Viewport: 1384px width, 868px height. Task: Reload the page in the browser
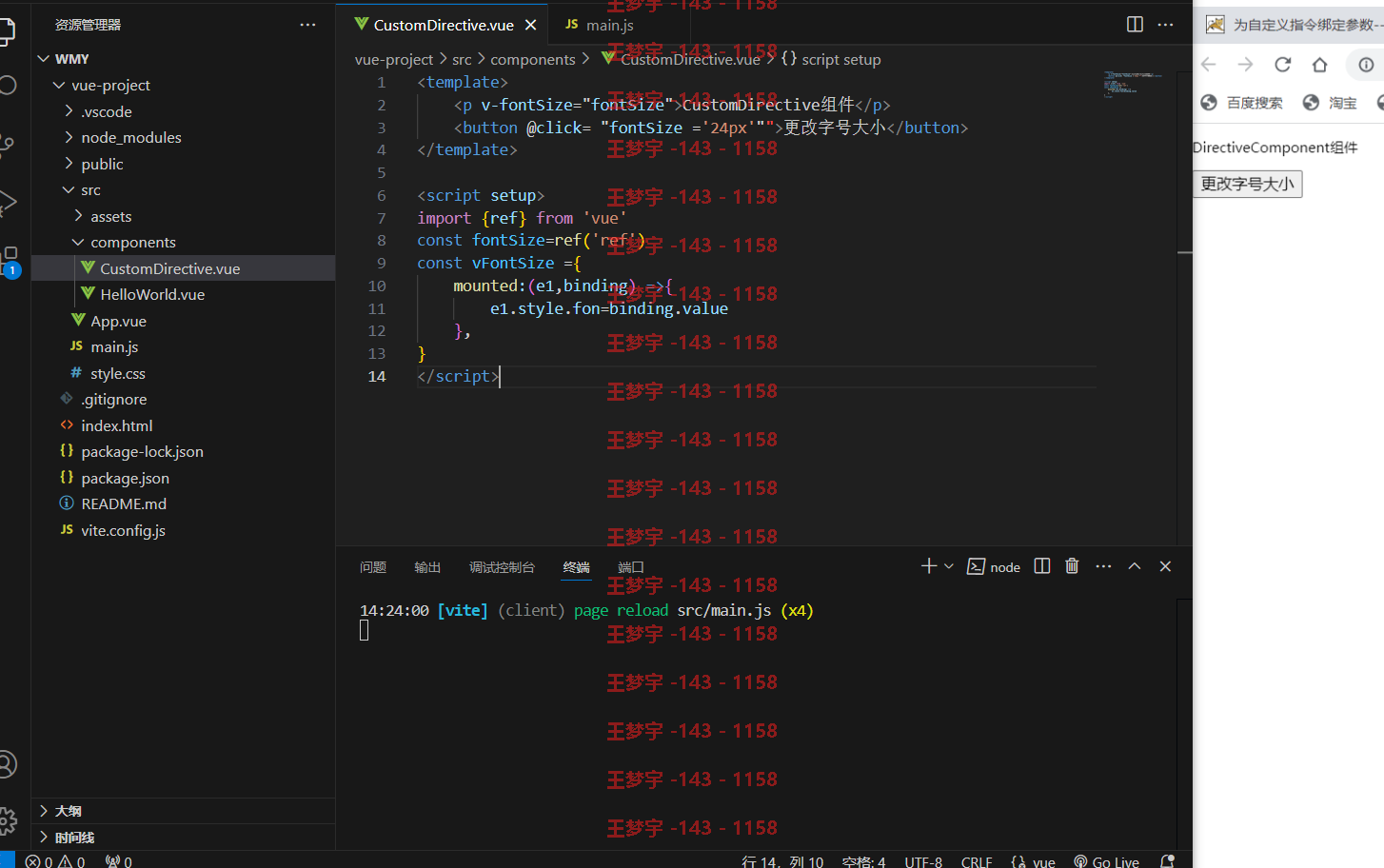click(1282, 65)
